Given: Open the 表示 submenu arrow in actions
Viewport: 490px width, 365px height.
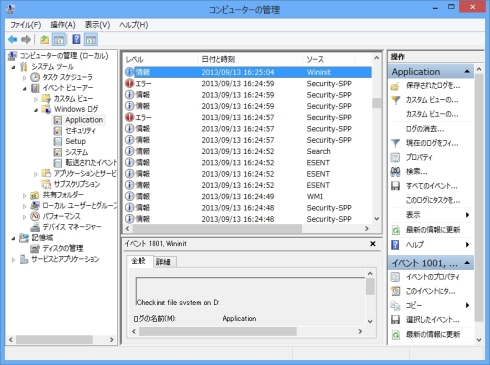Looking at the screenshot, I should pos(467,215).
